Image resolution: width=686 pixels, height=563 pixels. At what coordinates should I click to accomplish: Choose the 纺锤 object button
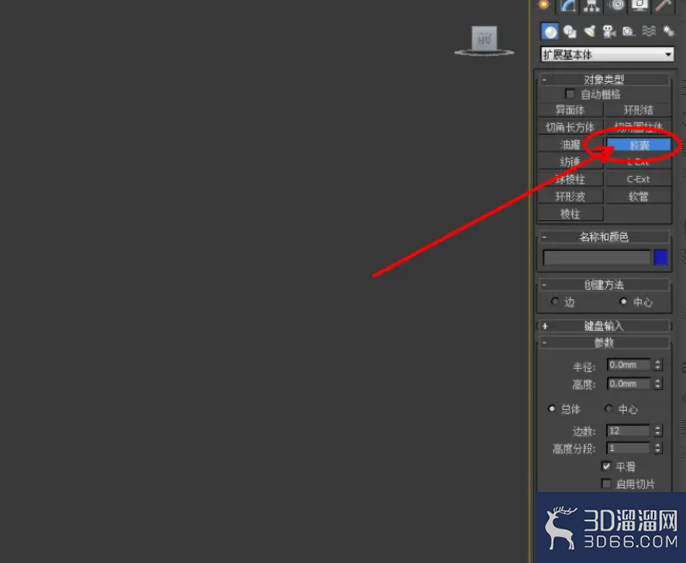click(x=570, y=162)
